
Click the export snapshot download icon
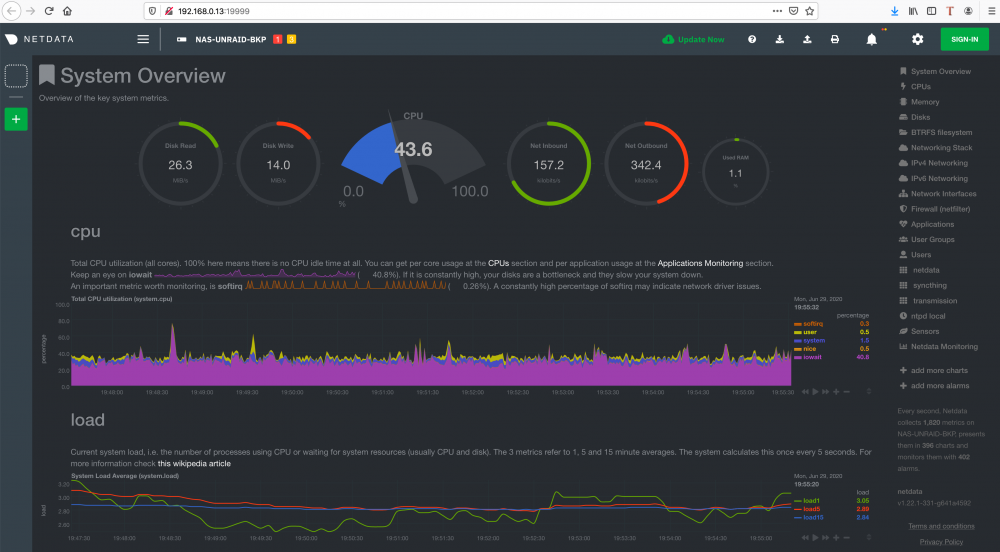[779, 40]
